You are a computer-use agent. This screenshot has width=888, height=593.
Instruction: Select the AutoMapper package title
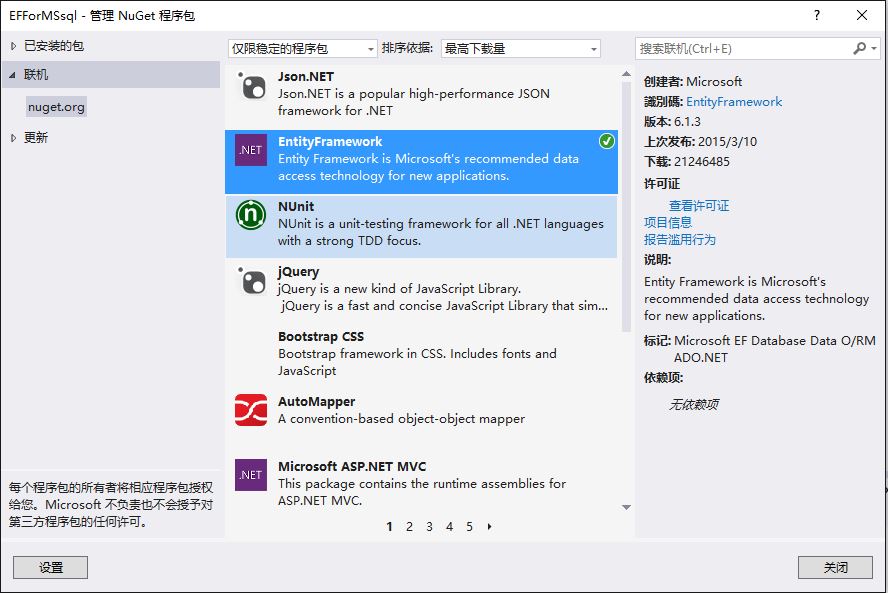tap(317, 402)
